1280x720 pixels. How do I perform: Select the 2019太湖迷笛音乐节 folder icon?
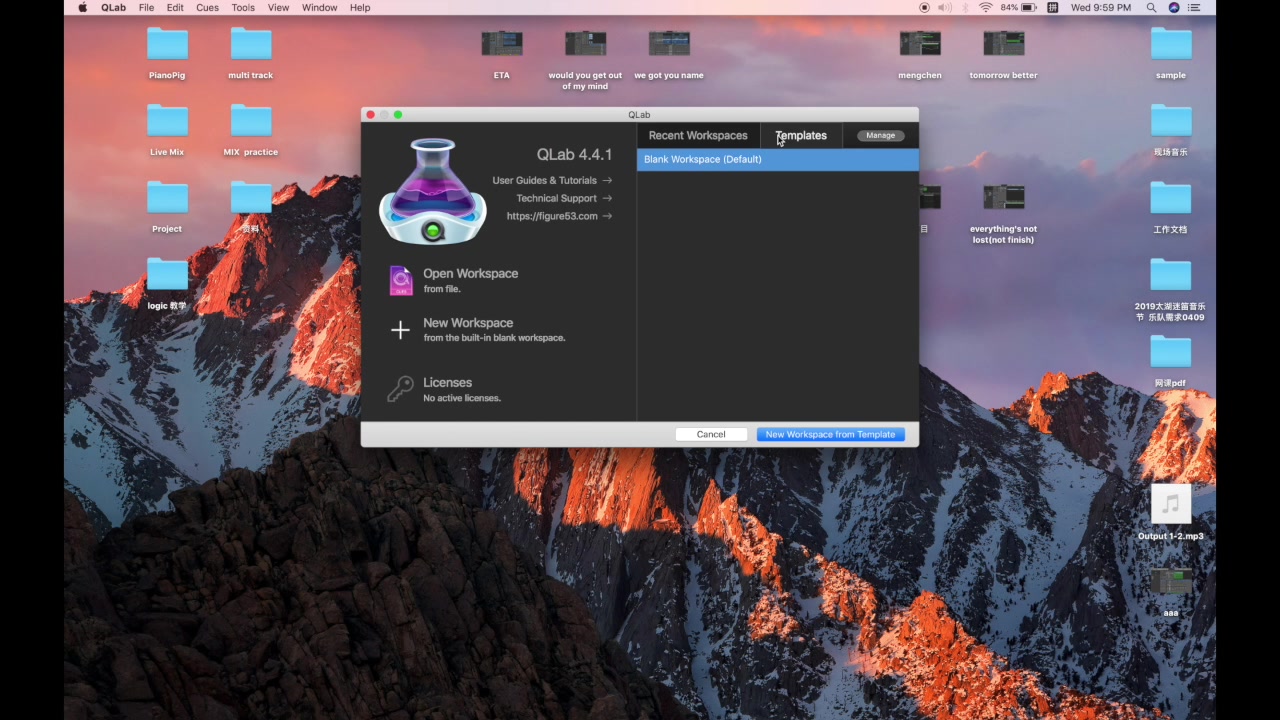point(1171,275)
